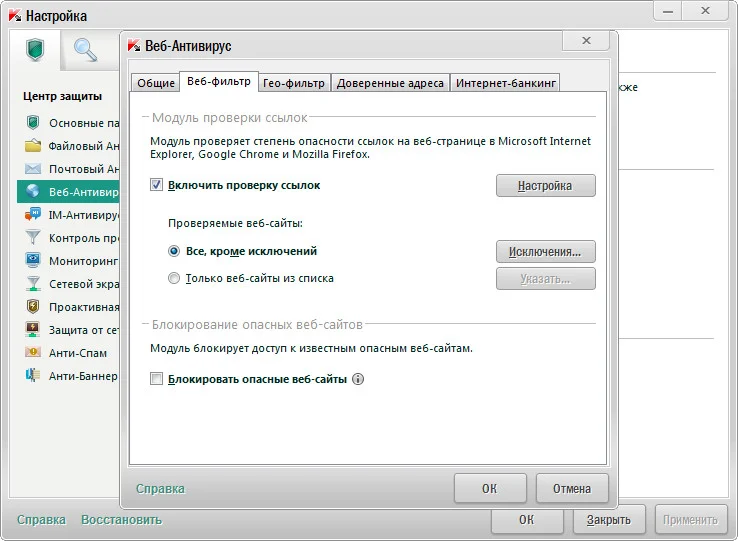This screenshot has height=541, width=738.
Task: Open the Настройка button for link checking
Action: [x=545, y=186]
